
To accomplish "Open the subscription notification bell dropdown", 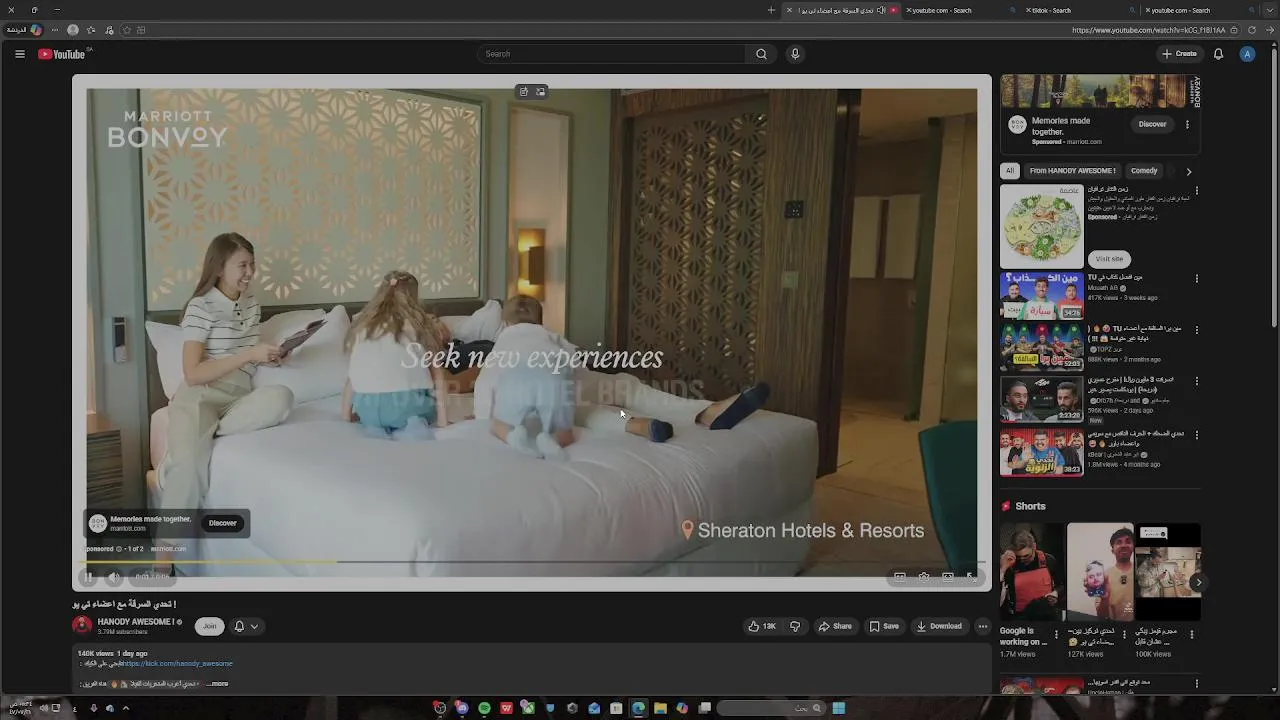I will click(x=246, y=626).
